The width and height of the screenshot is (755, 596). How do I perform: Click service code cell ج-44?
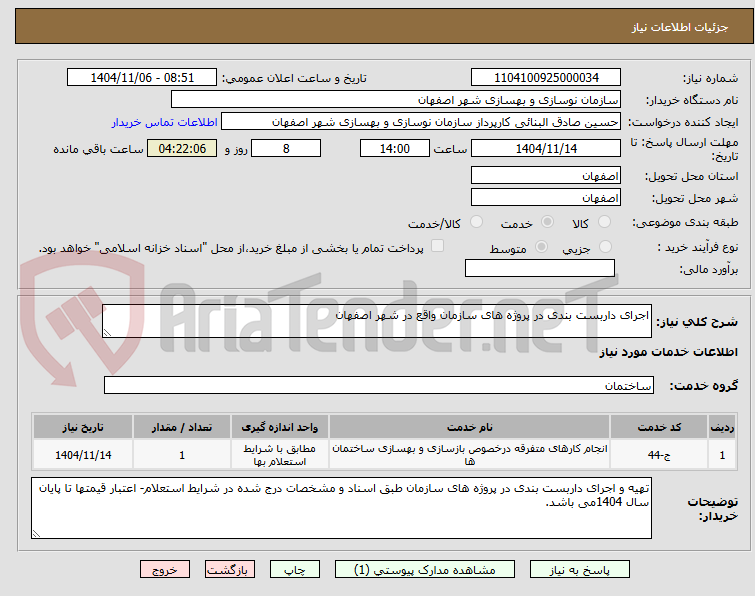click(x=659, y=455)
